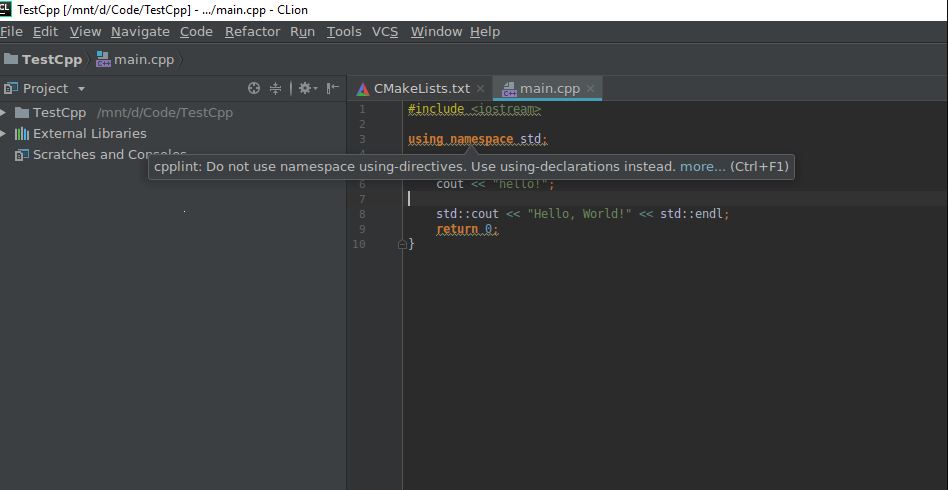Image resolution: width=948 pixels, height=490 pixels.
Task: Open the Help menu
Action: [x=485, y=31]
